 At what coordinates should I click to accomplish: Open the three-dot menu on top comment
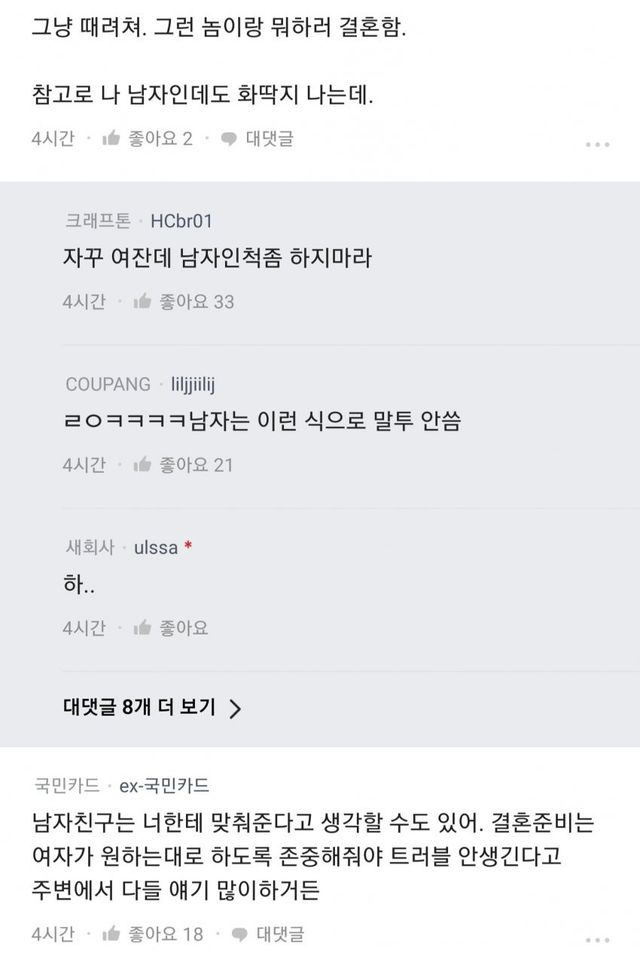[597, 144]
